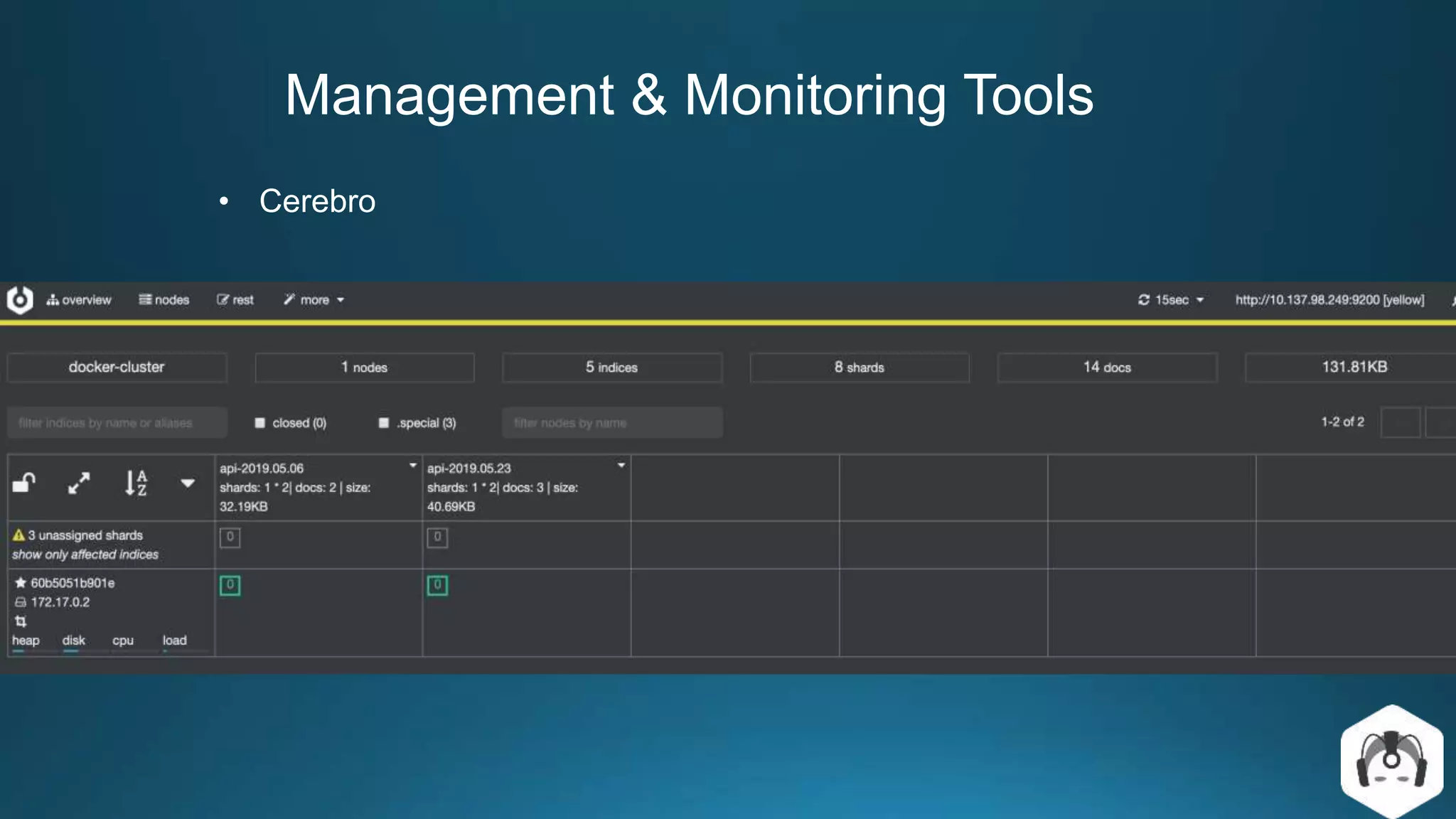
Task: Click the expand arrows icon
Action: [79, 483]
